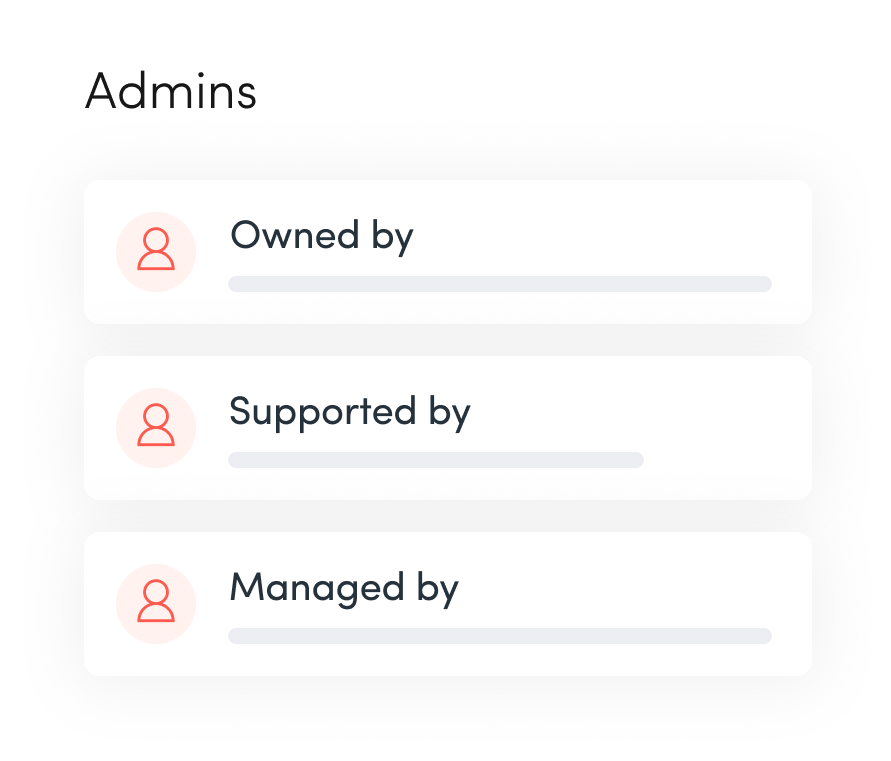Screen dimensions: 891x761
Task: Click the short gray bar under Supported by
Action: tap(435, 460)
